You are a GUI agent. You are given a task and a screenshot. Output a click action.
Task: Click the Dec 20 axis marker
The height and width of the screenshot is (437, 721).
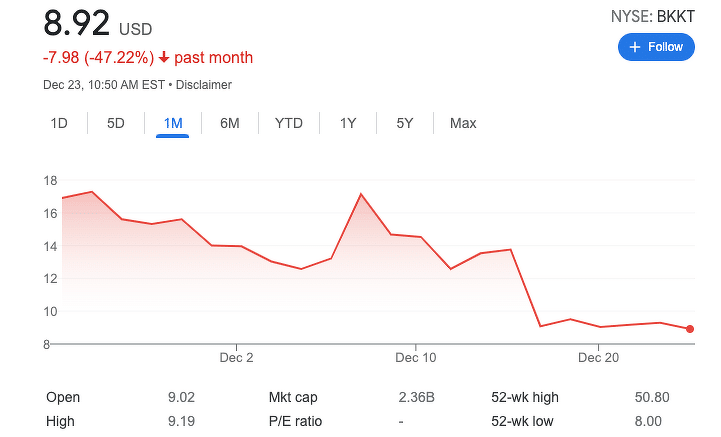[x=598, y=357]
